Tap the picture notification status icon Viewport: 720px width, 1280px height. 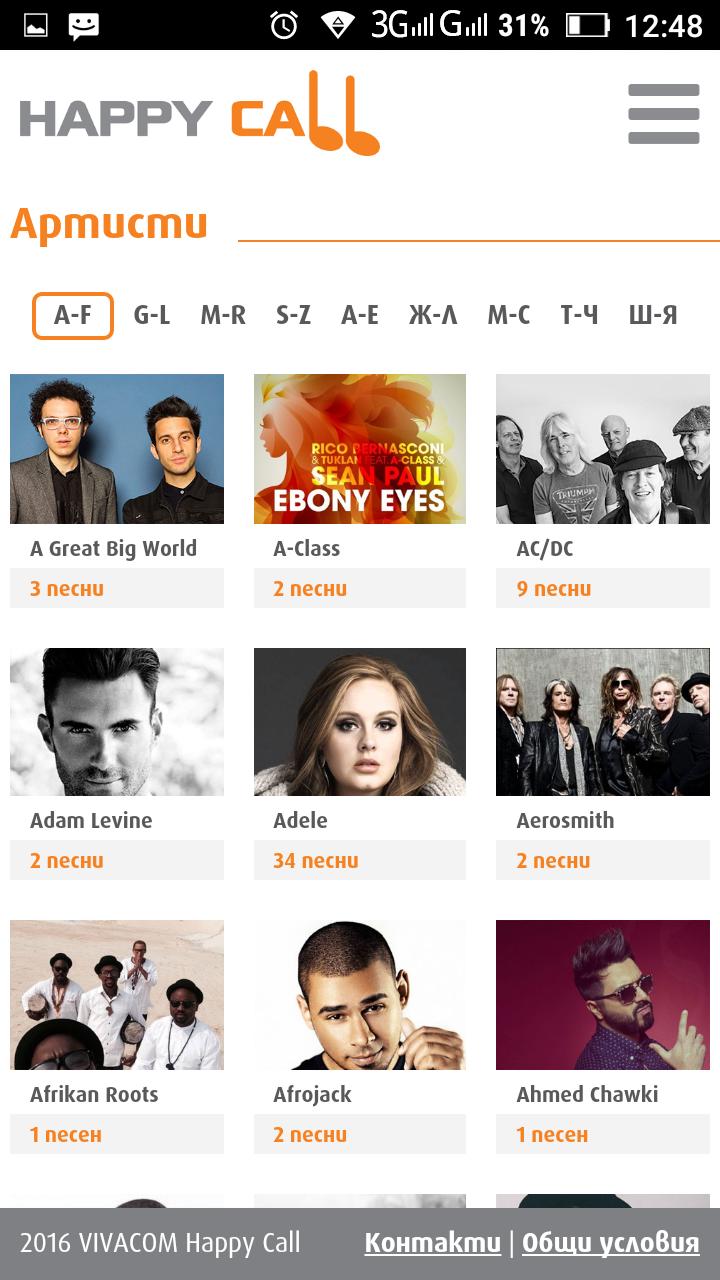coord(36,26)
